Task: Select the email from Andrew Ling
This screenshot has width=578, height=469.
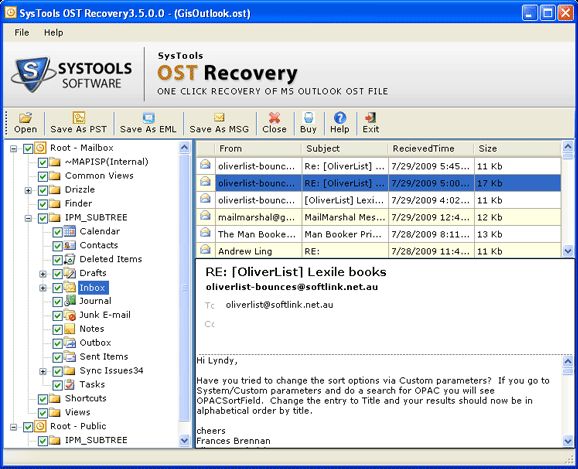Action: 379,251
